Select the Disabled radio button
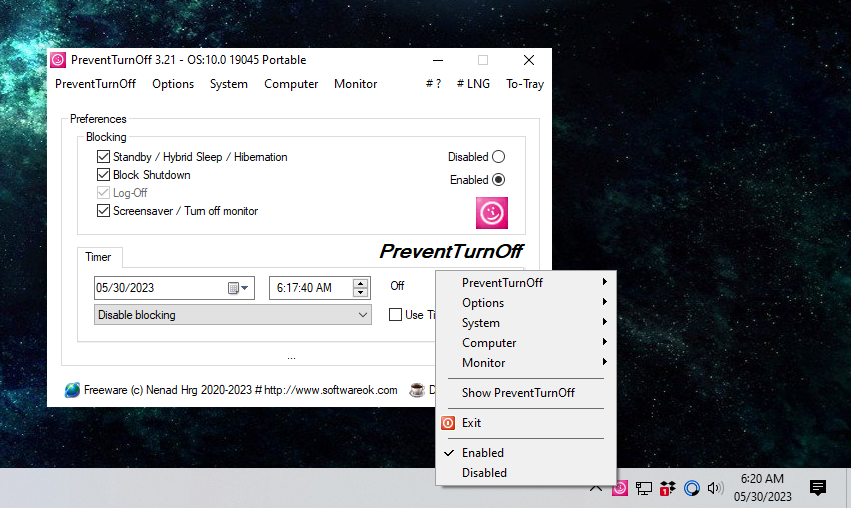Viewport: 851px width, 508px height. click(498, 157)
